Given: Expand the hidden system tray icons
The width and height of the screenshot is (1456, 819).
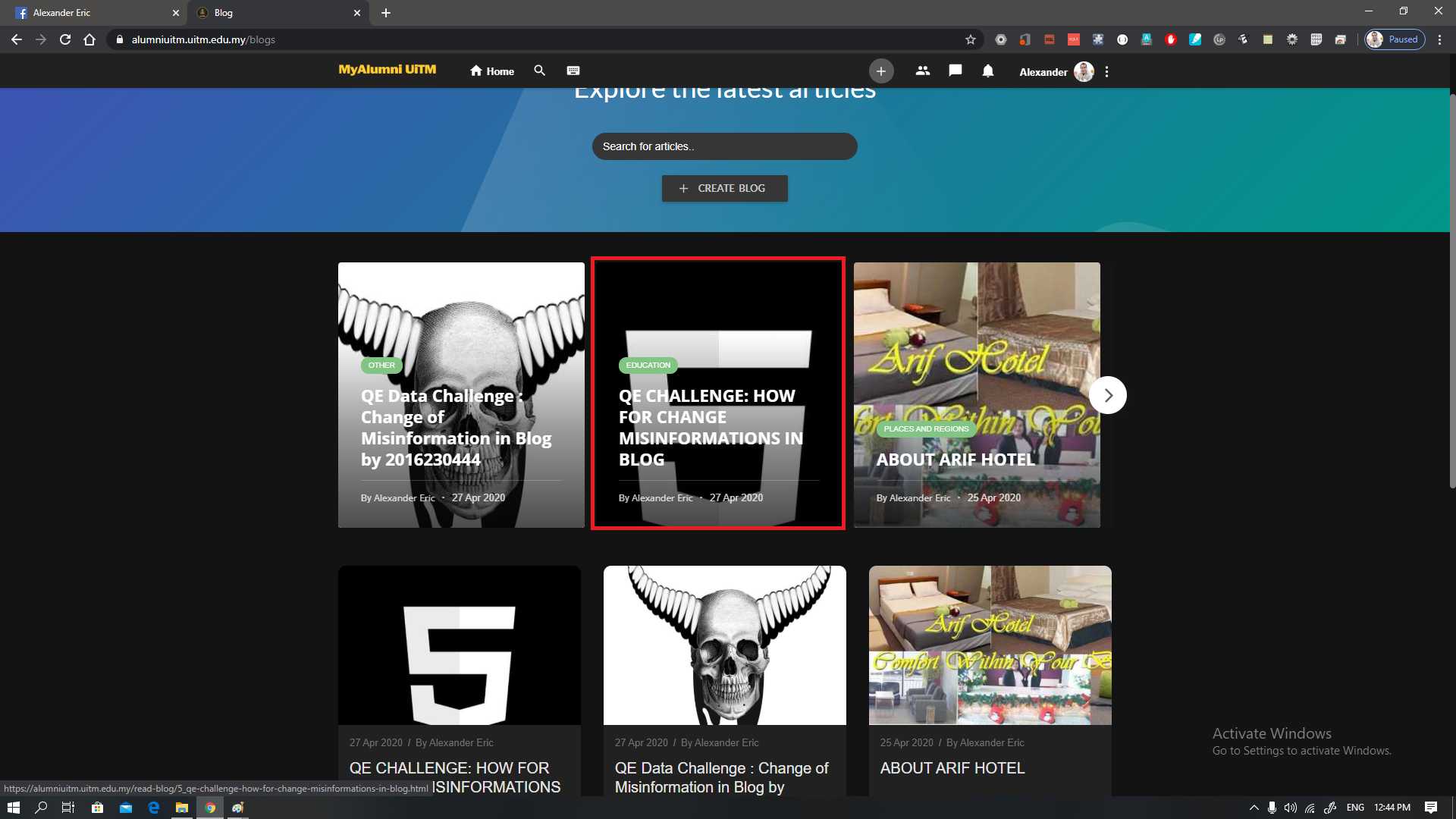Looking at the screenshot, I should [1254, 808].
